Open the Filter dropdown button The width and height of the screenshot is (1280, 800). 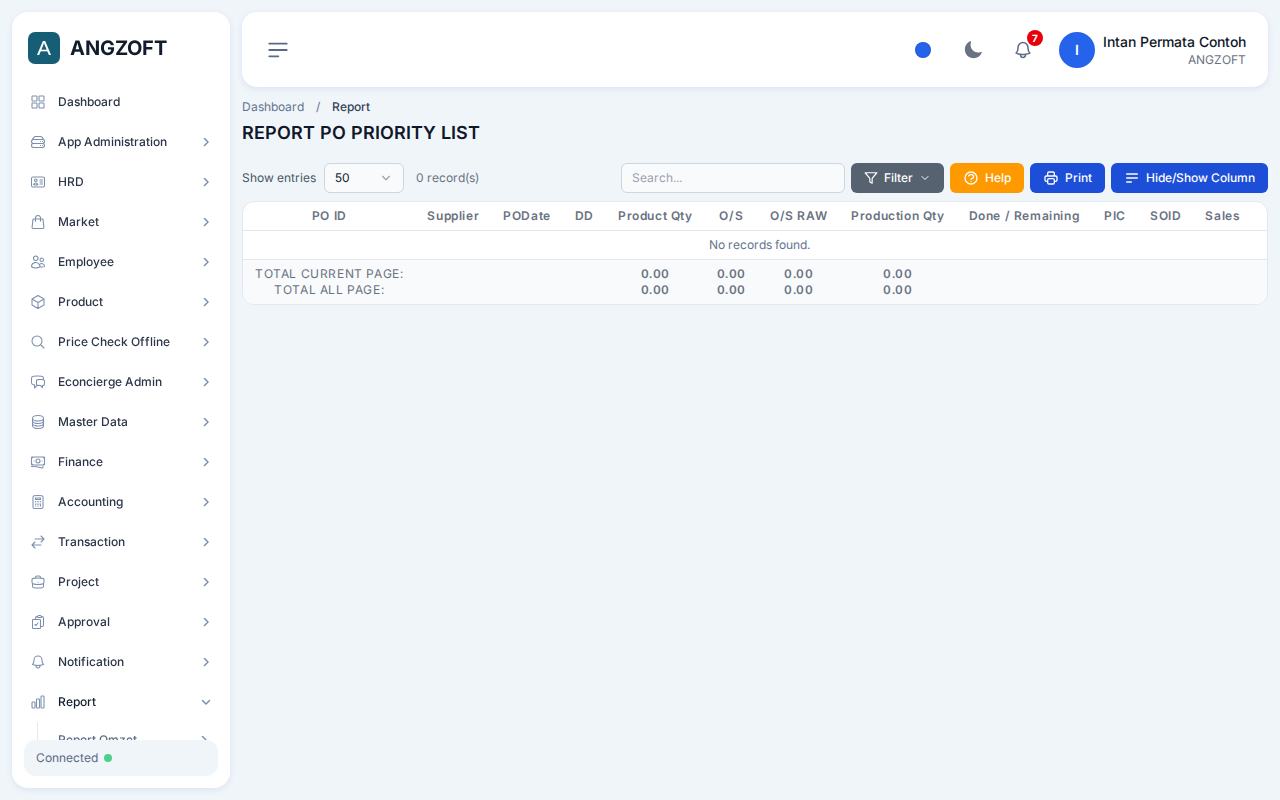(897, 178)
